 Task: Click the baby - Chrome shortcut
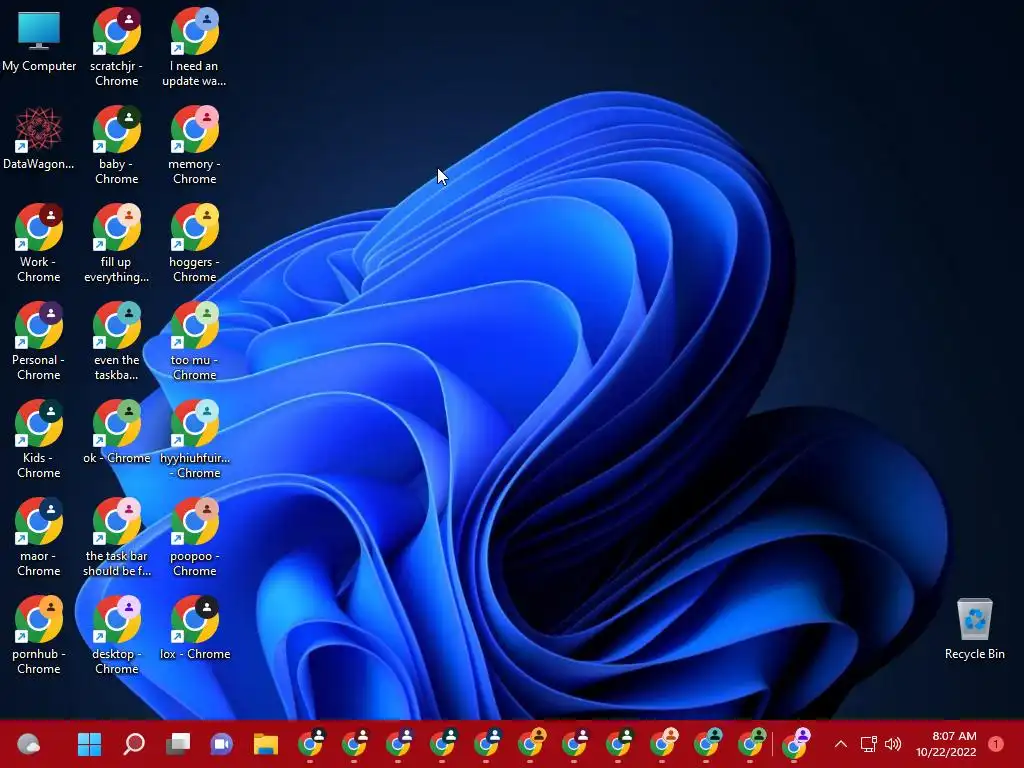tap(116, 146)
